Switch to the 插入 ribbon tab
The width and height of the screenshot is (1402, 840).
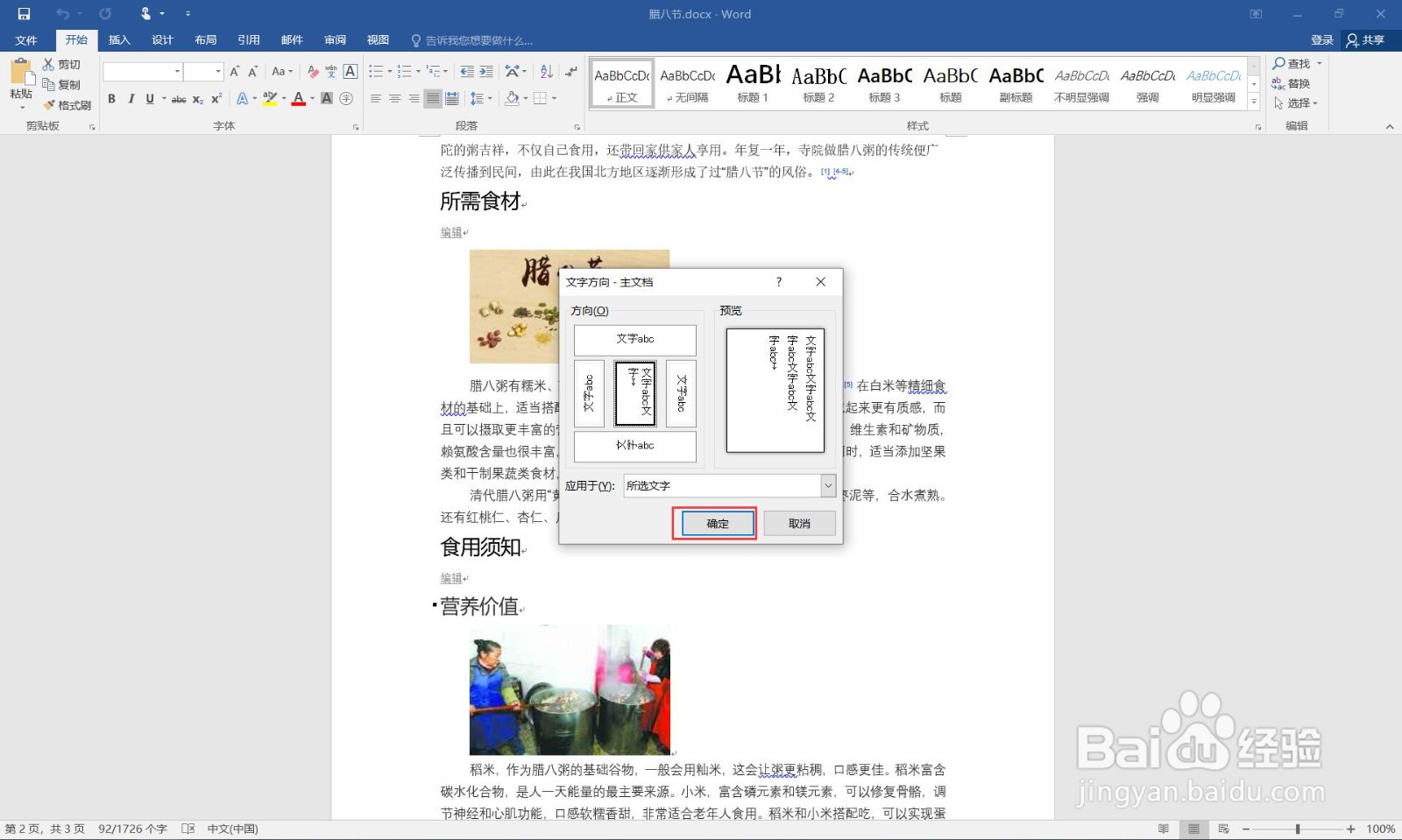[118, 40]
